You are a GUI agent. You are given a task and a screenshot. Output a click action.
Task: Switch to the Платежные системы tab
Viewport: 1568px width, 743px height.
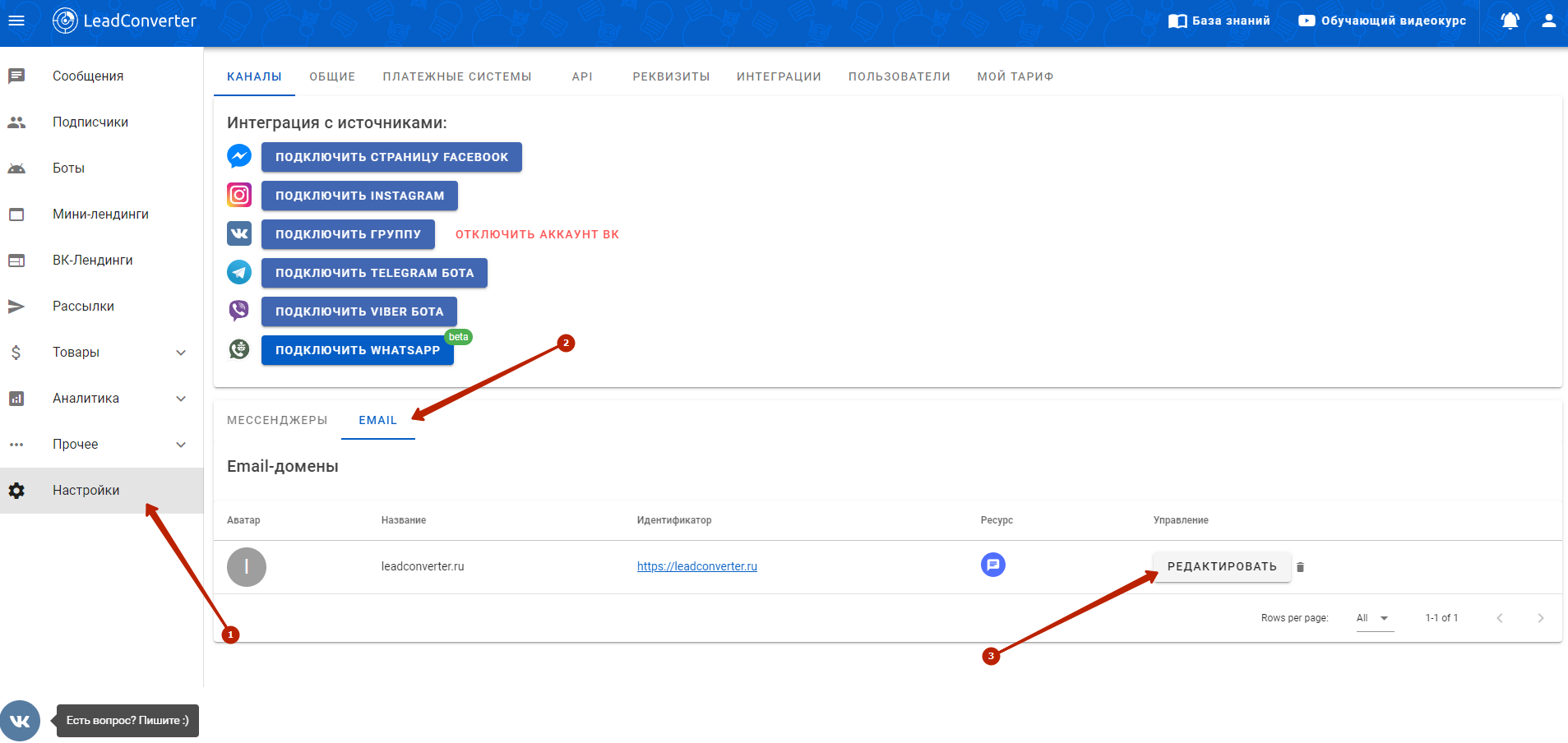[456, 76]
